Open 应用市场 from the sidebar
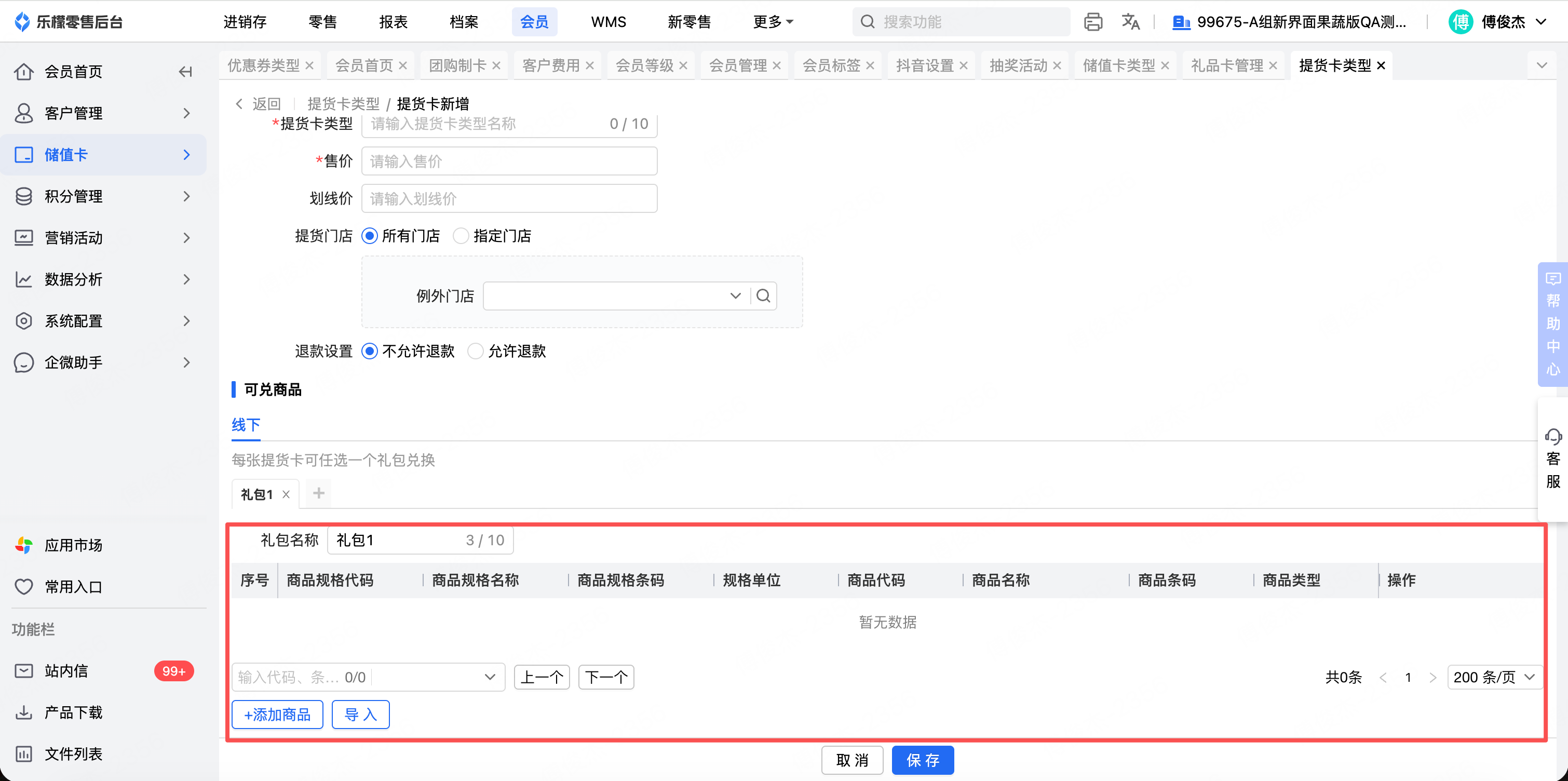 [73, 545]
